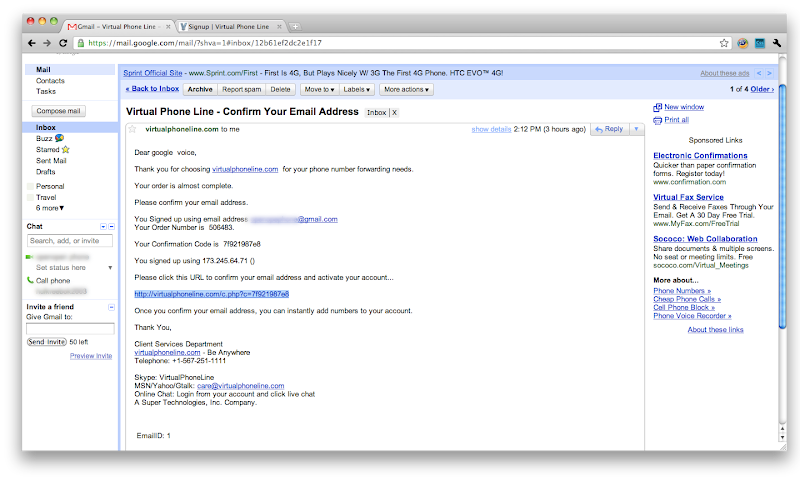
Task: Collapse the Chat panel with minus icon
Action: point(112,226)
